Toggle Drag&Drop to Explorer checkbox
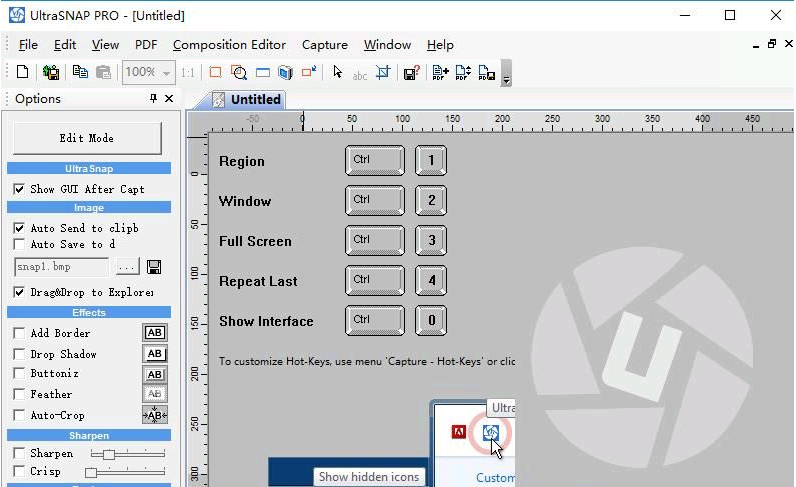 pyautogui.click(x=19, y=292)
